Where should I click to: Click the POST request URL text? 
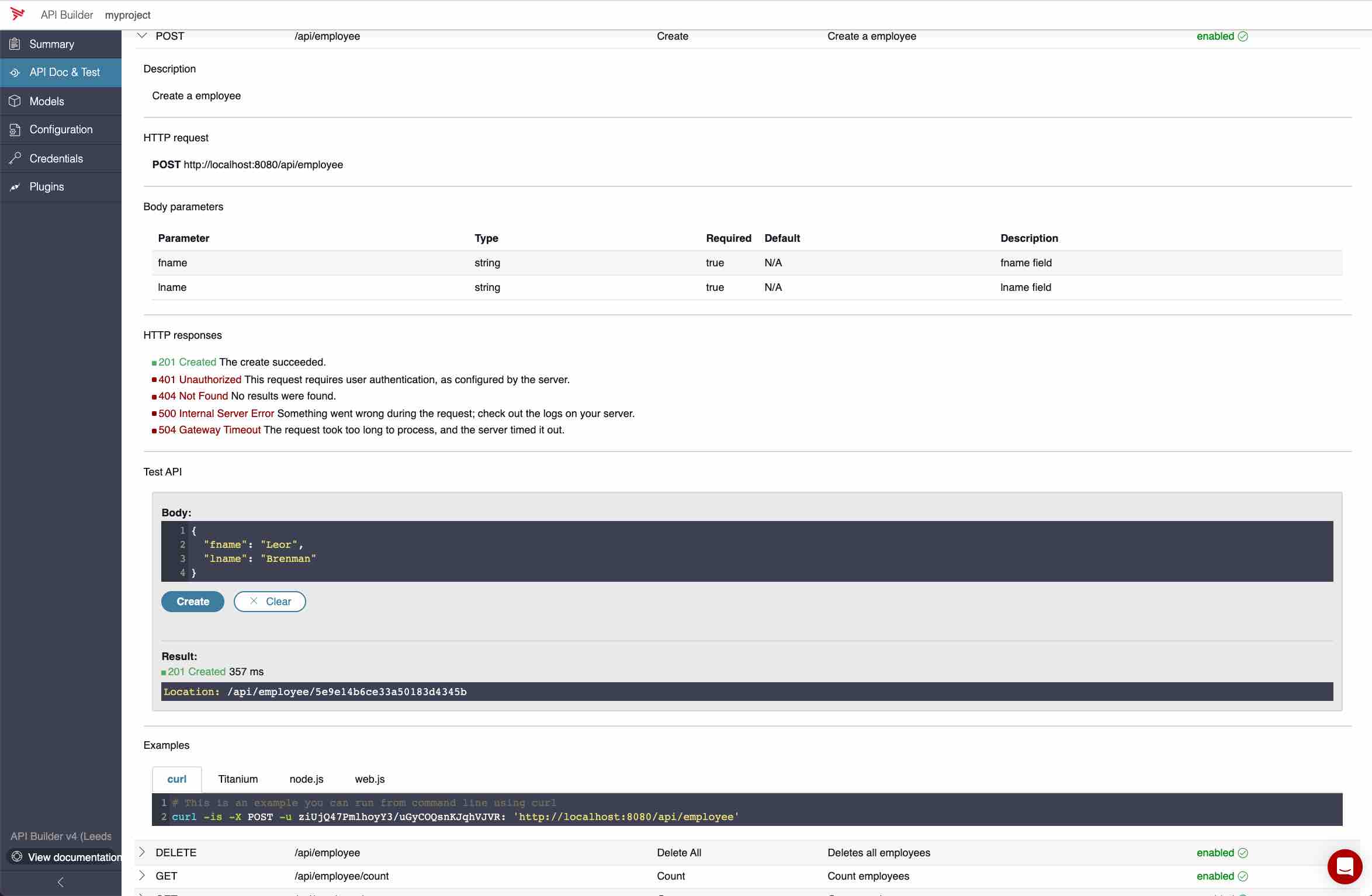(263, 165)
